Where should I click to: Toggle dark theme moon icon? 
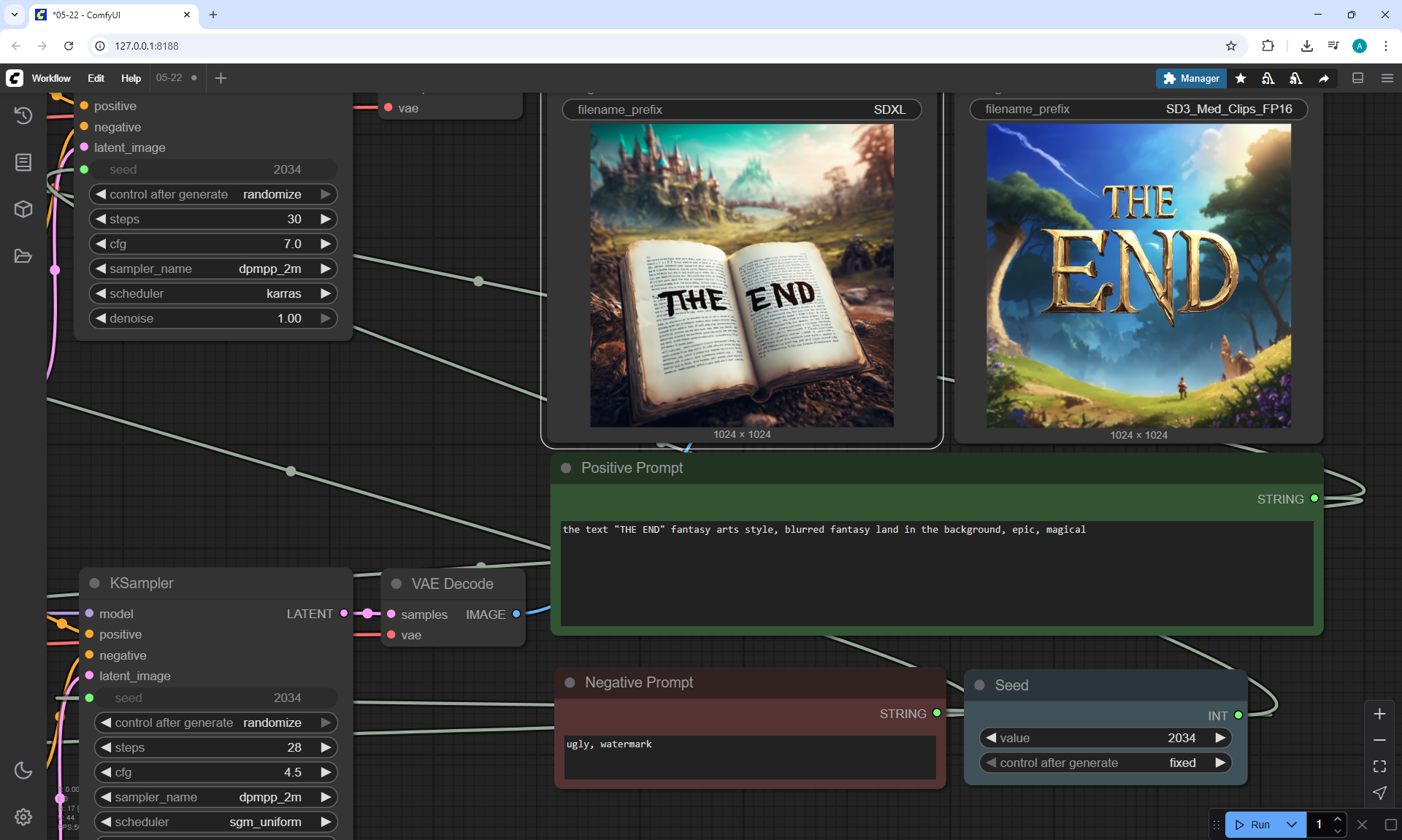tap(23, 770)
